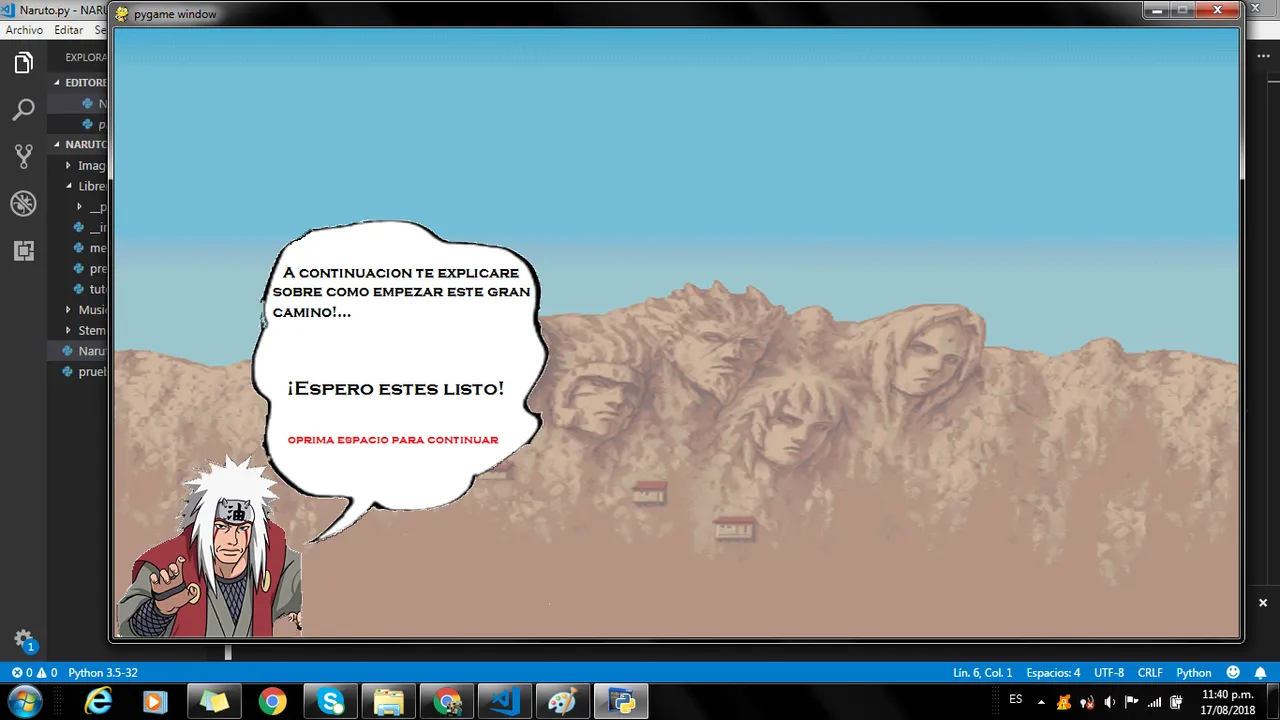This screenshot has width=1280, height=720.
Task: Open File Explorer from taskbar
Action: [389, 702]
